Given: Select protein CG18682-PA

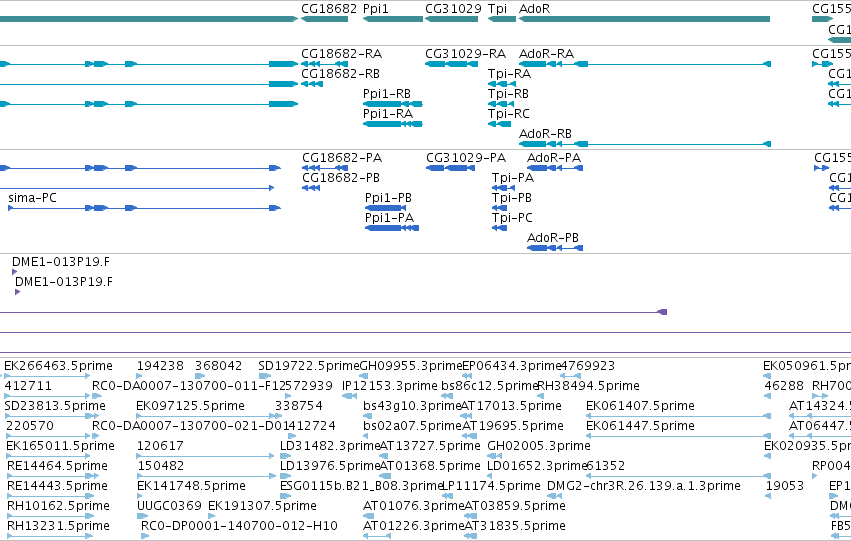Looking at the screenshot, I should (325, 168).
